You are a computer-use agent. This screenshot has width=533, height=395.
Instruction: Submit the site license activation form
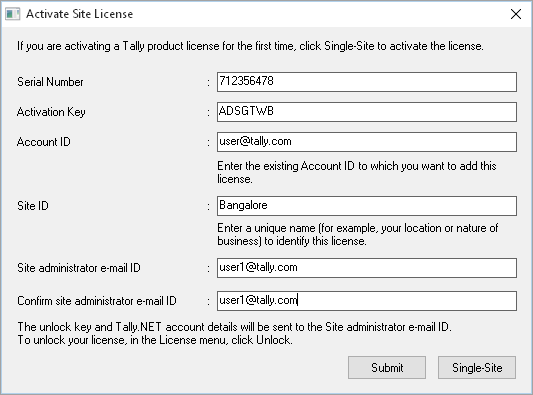387,367
